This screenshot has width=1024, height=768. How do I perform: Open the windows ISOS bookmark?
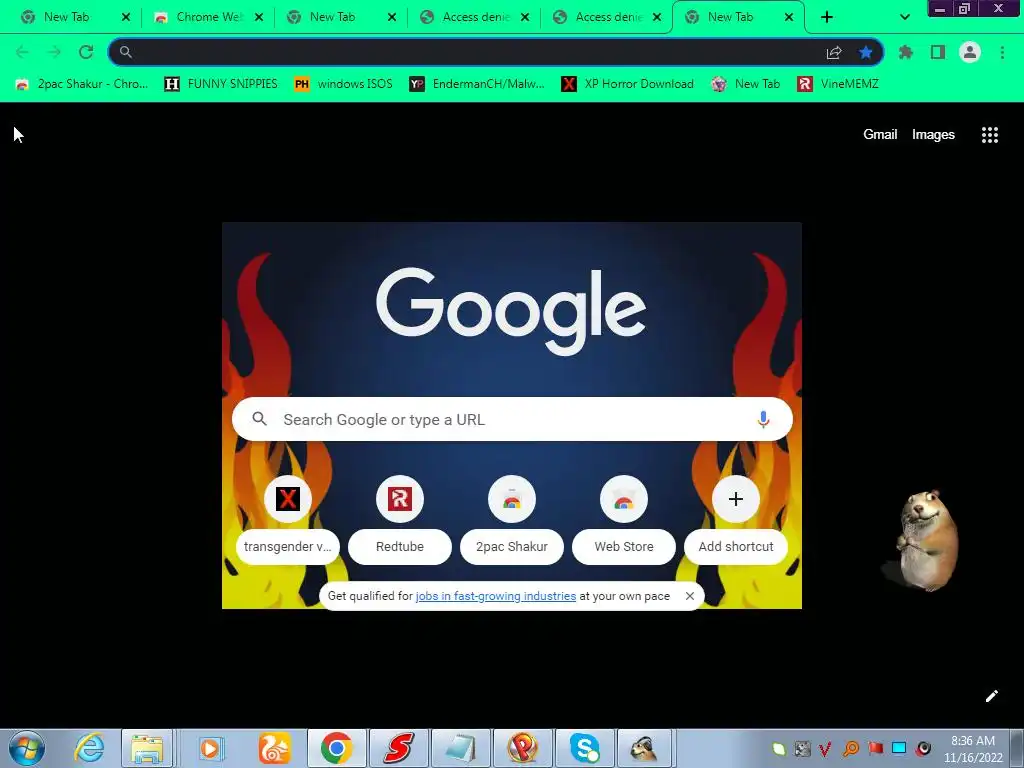click(x=344, y=84)
